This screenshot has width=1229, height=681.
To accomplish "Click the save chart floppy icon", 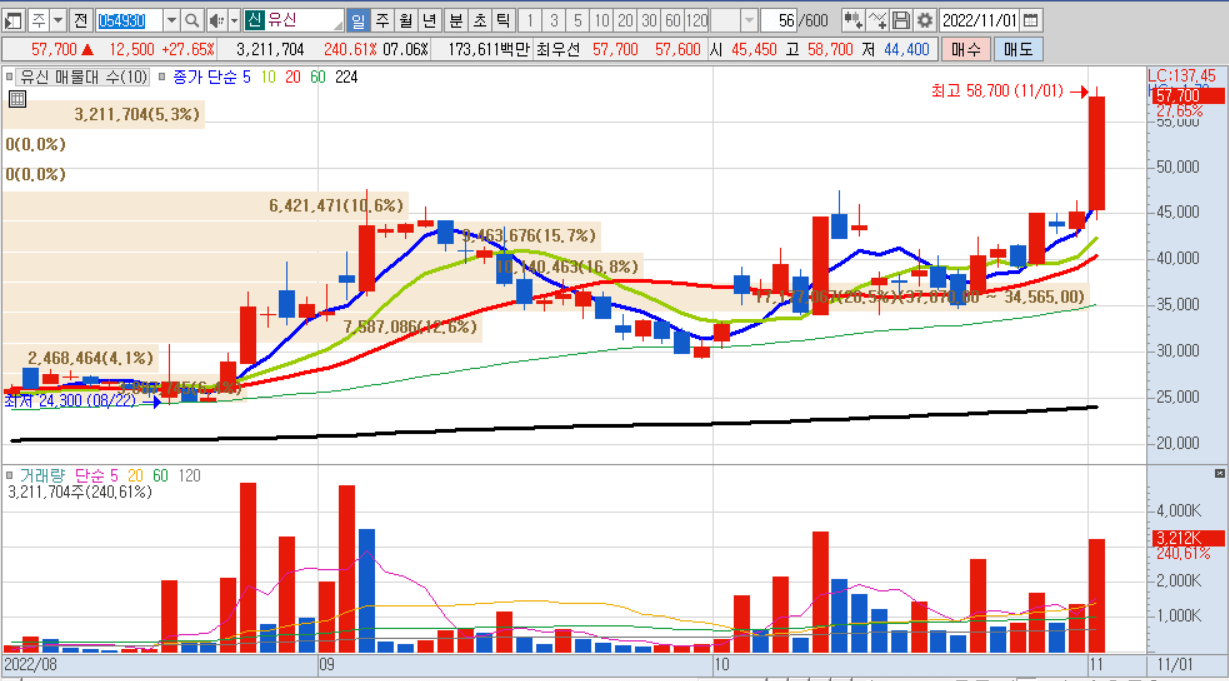I will click(901, 20).
